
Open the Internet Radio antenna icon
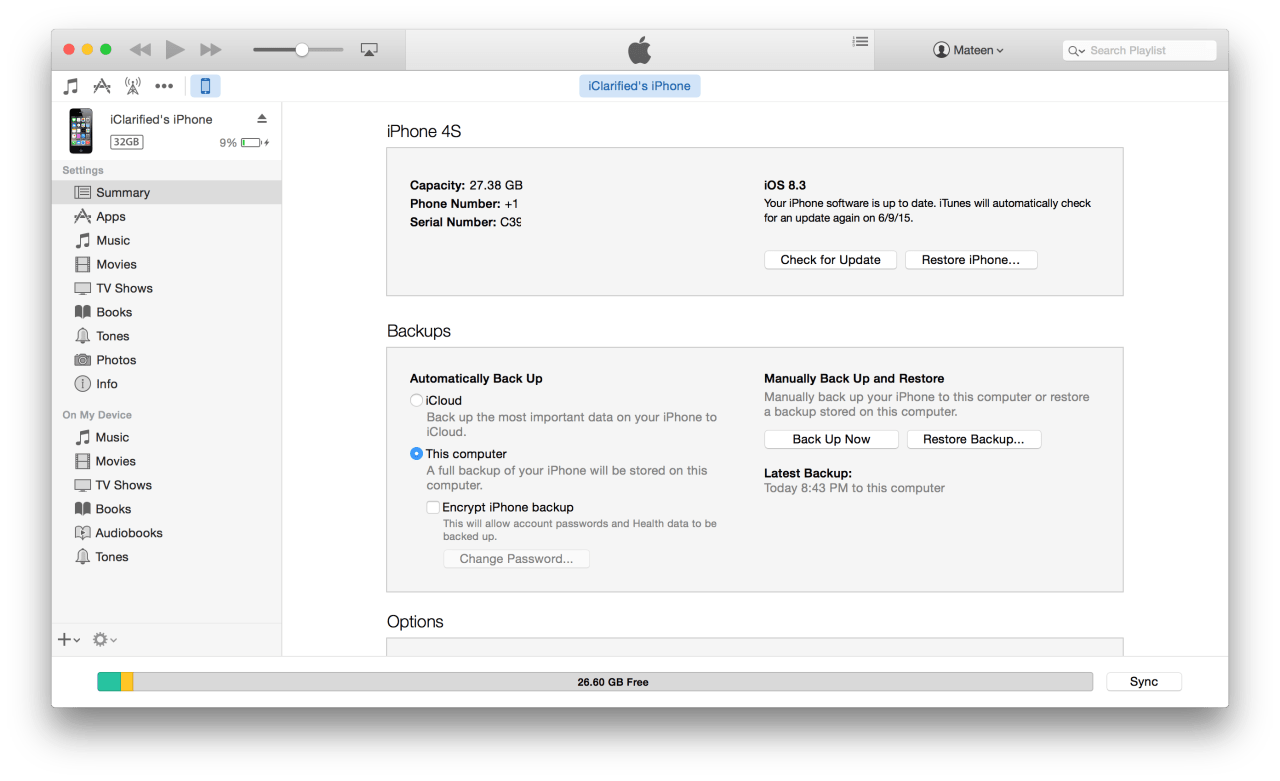132,86
